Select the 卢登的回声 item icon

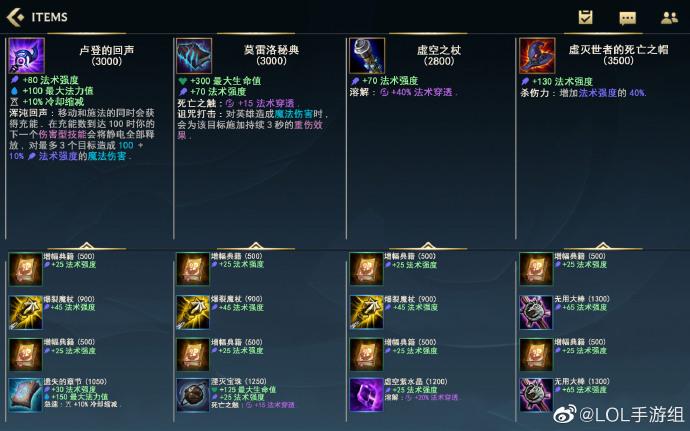click(x=26, y=56)
